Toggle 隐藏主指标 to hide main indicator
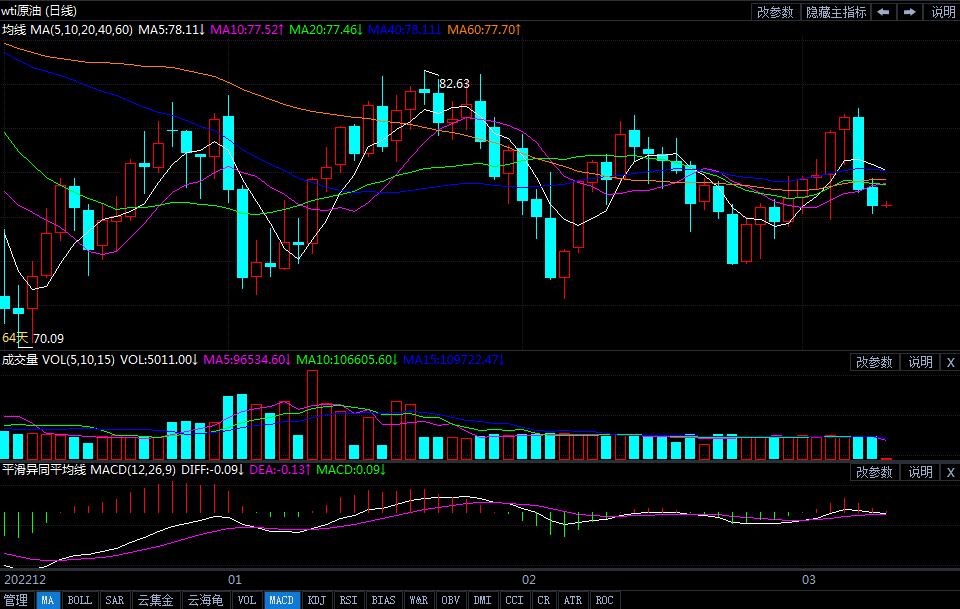 pos(837,12)
